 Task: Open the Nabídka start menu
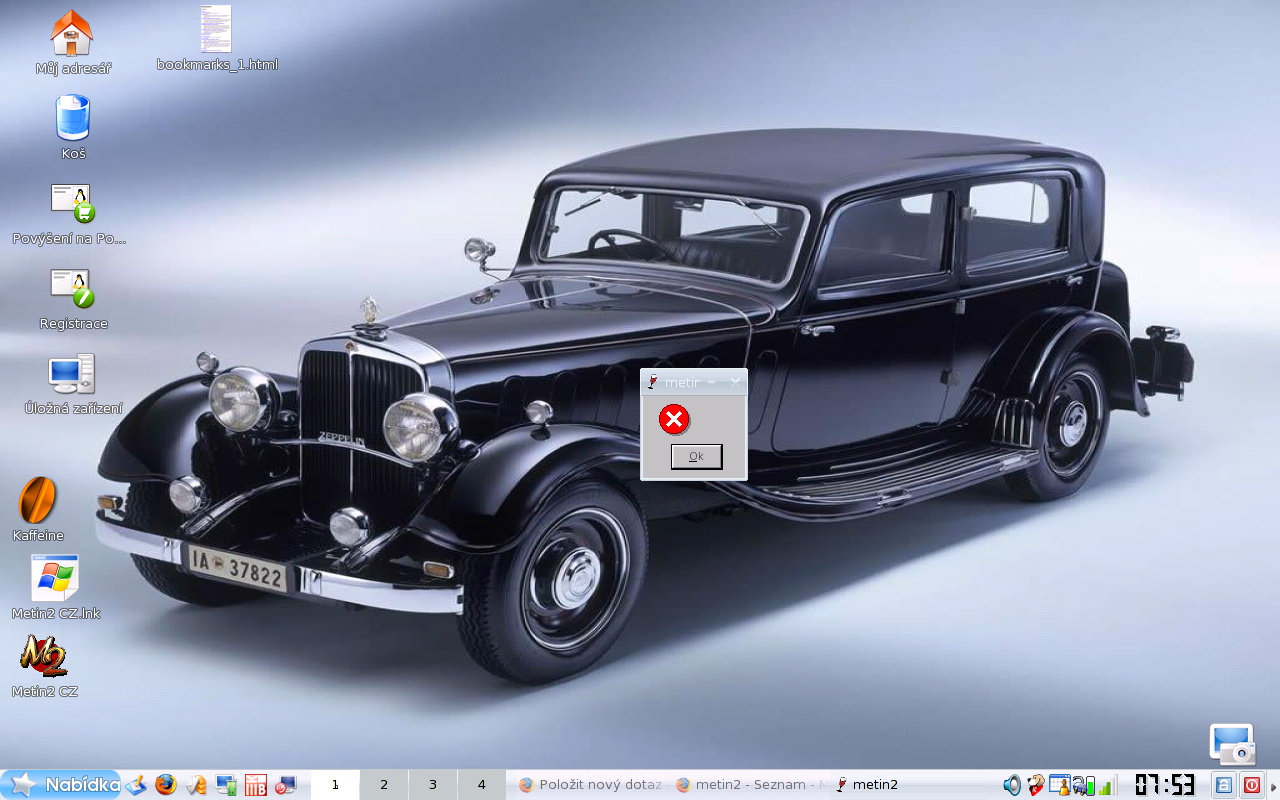coord(62,785)
